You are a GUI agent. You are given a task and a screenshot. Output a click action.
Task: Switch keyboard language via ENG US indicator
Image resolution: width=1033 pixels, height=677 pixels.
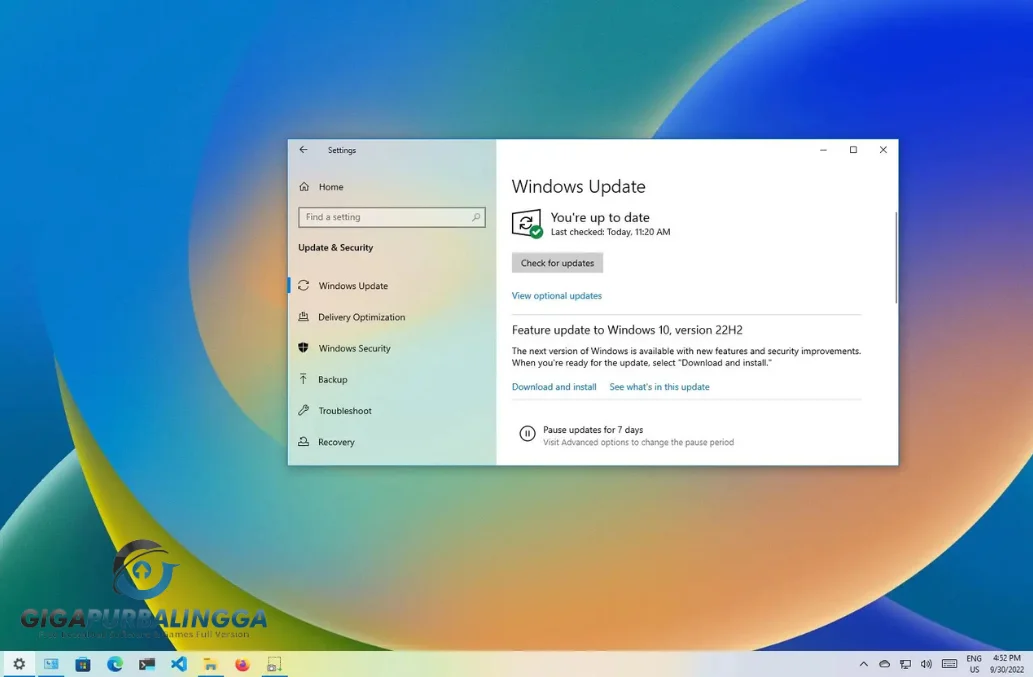973,664
